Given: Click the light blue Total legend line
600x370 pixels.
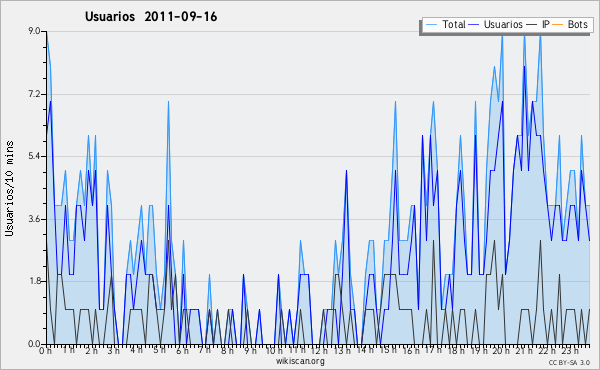Looking at the screenshot, I should pyautogui.click(x=431, y=25).
